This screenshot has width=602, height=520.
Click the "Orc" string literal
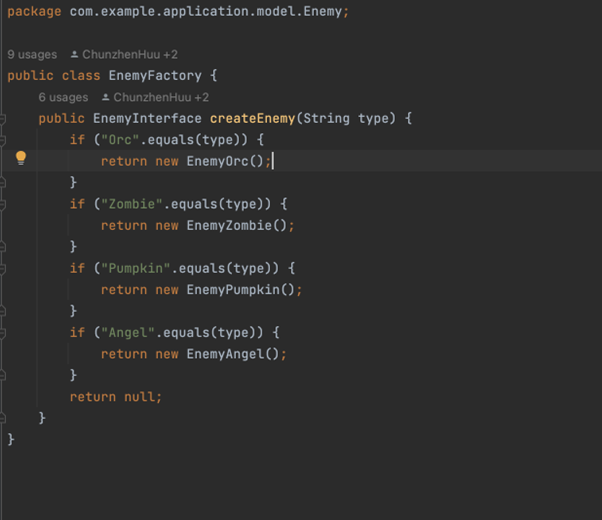point(120,140)
